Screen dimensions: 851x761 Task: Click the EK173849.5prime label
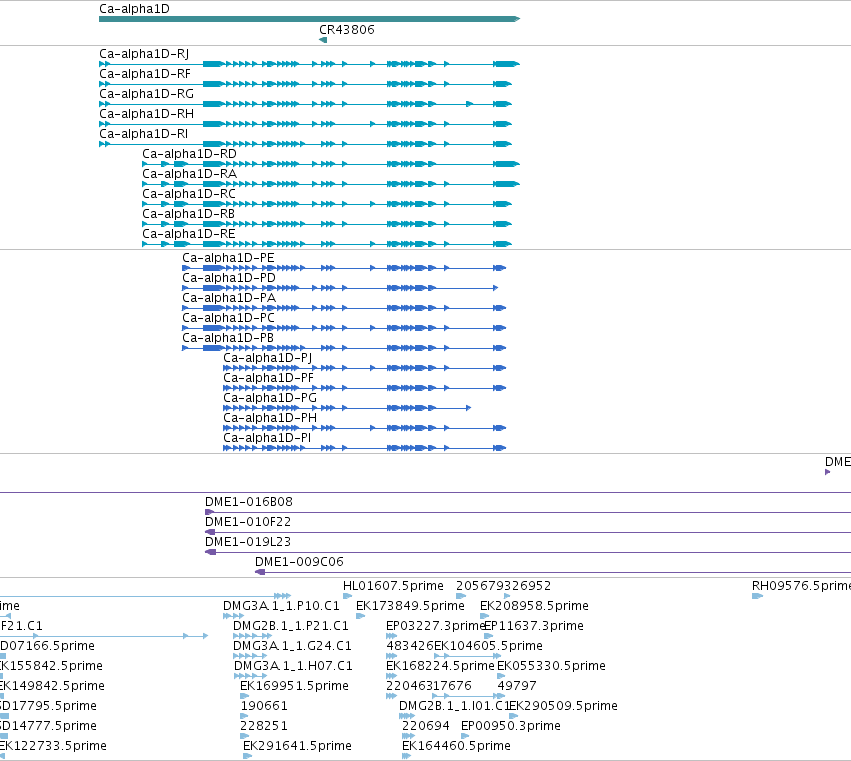click(410, 606)
